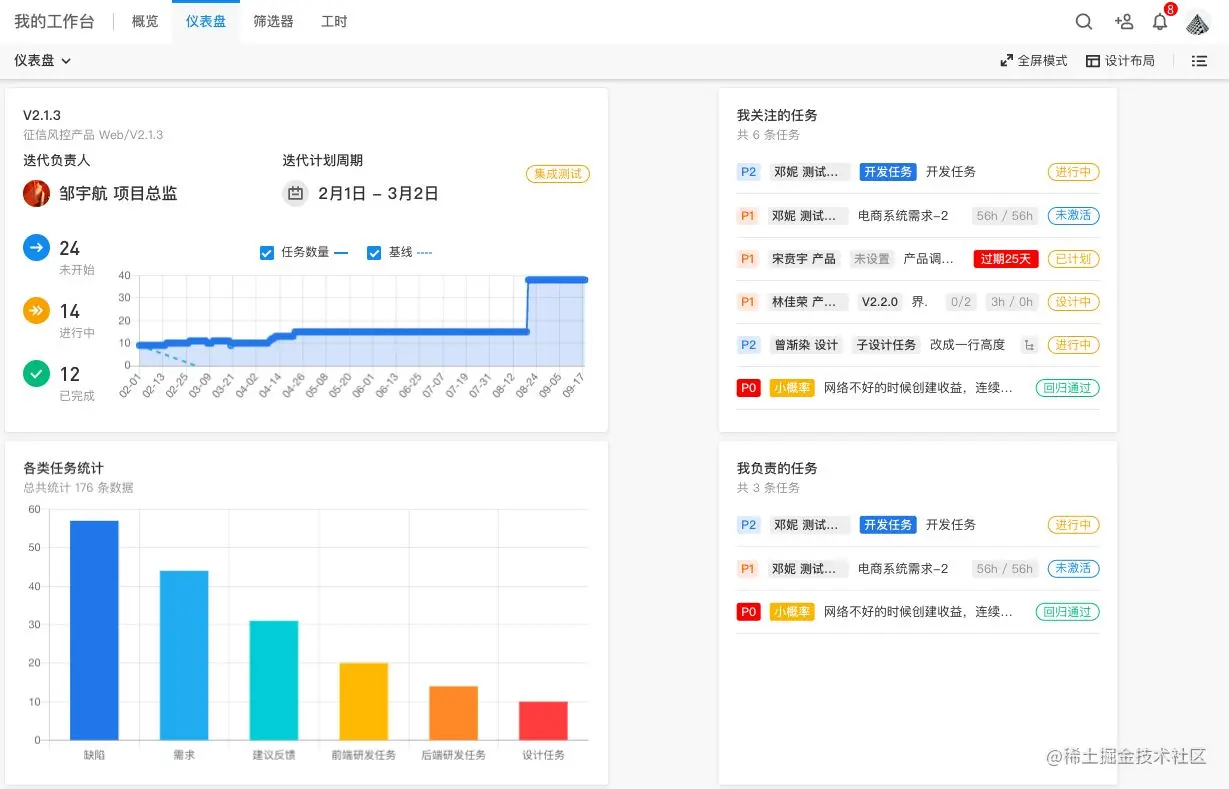This screenshot has width=1229, height=789.
Task: Click the blue 缺陷 bar
Action: pyautogui.click(x=94, y=631)
